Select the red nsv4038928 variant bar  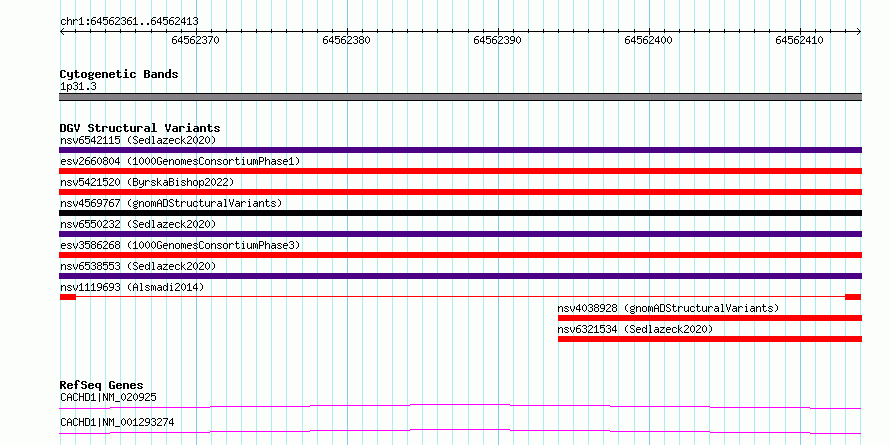pyautogui.click(x=710, y=318)
